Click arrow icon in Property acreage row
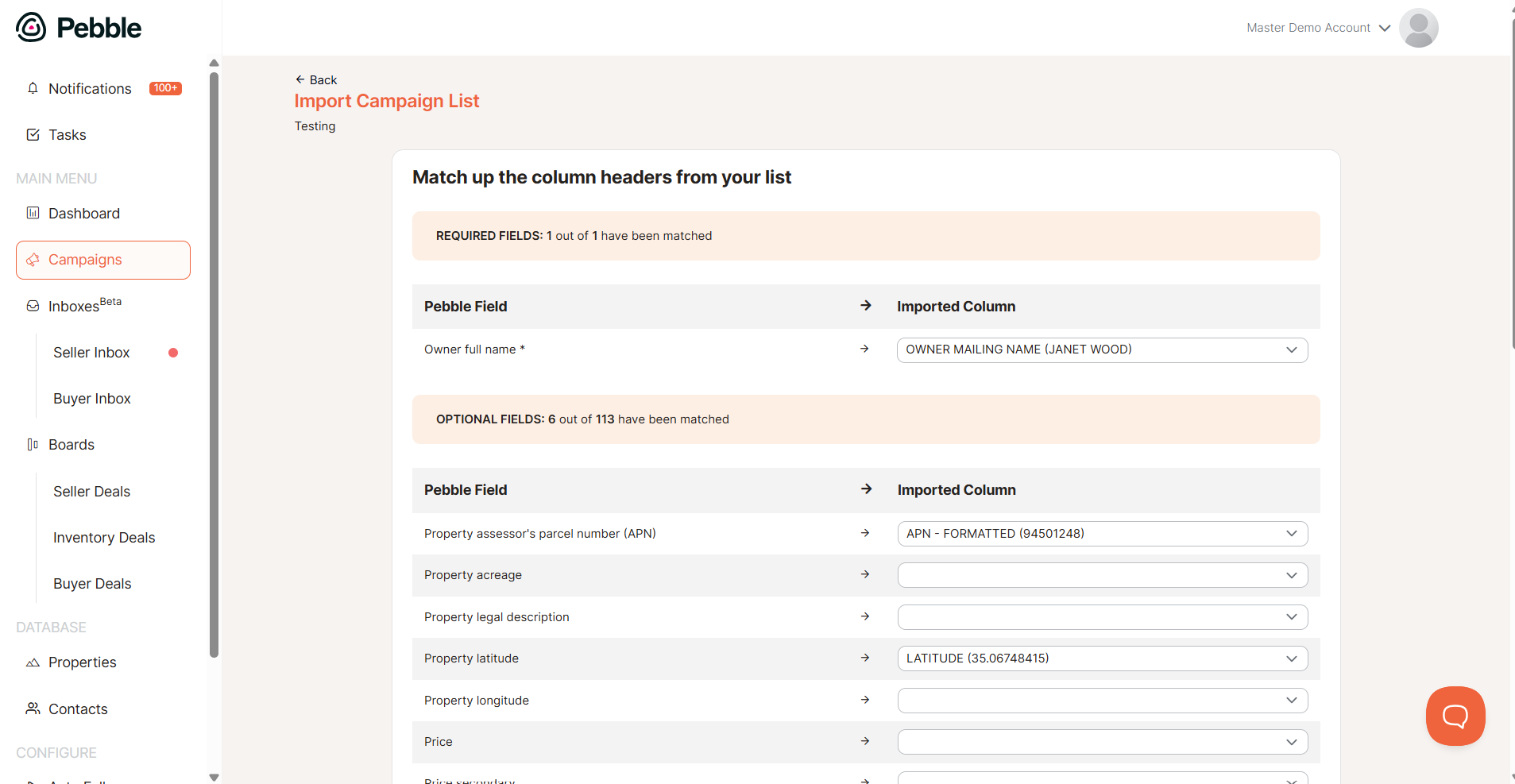The image size is (1515, 784). (x=865, y=574)
